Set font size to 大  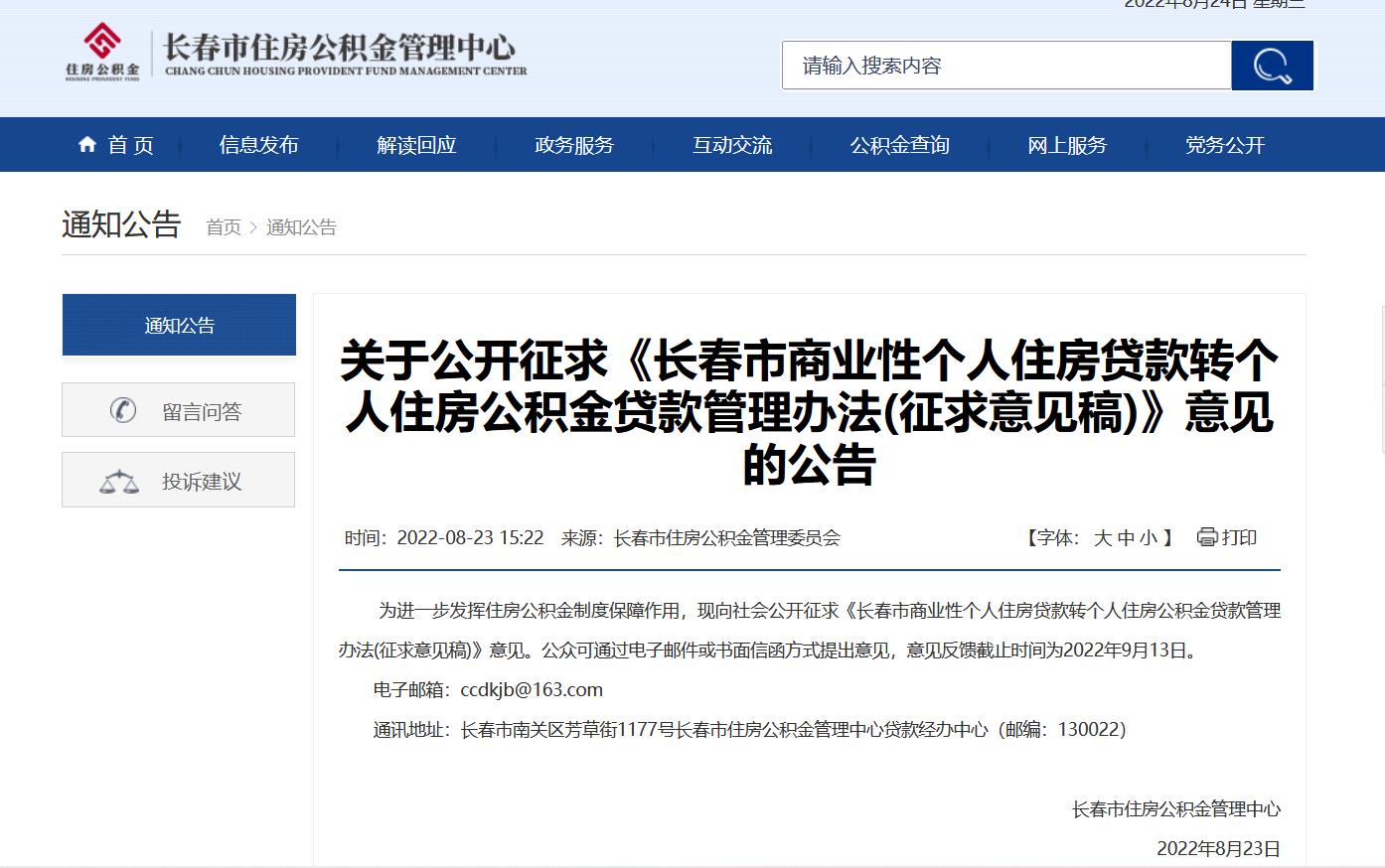pos(1102,538)
